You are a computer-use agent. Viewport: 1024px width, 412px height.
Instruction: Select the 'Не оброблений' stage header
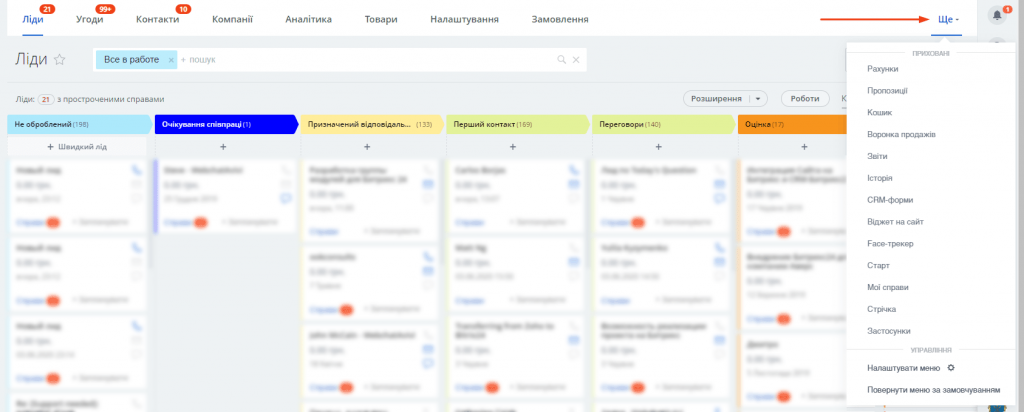79,124
